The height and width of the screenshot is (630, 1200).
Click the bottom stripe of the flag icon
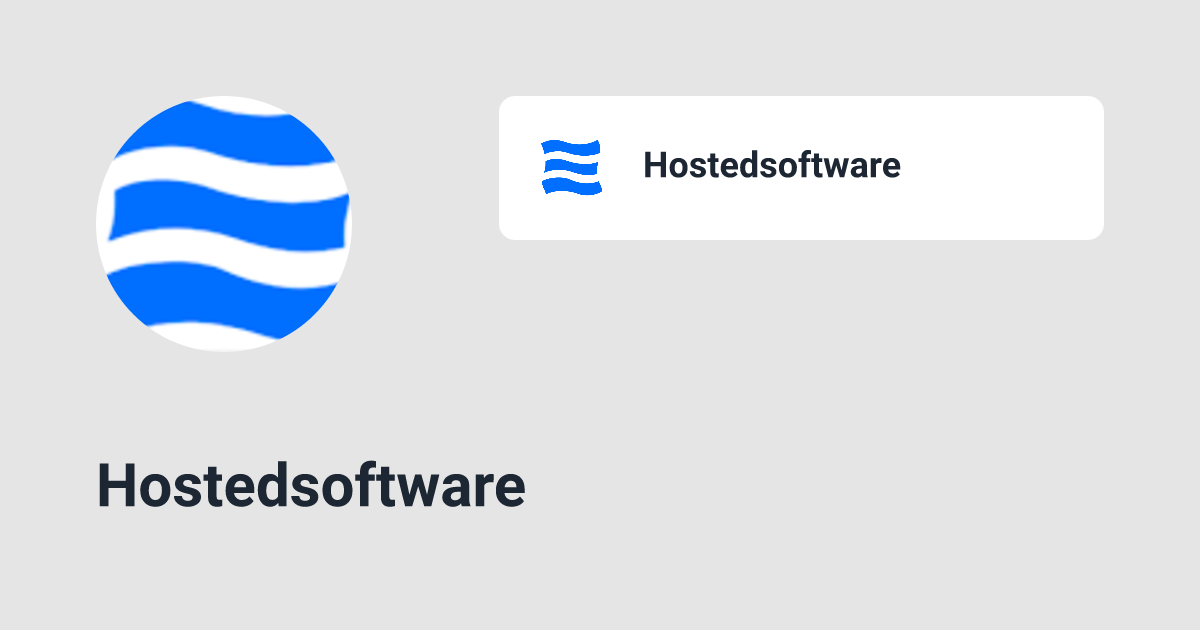pyautogui.click(x=570, y=185)
